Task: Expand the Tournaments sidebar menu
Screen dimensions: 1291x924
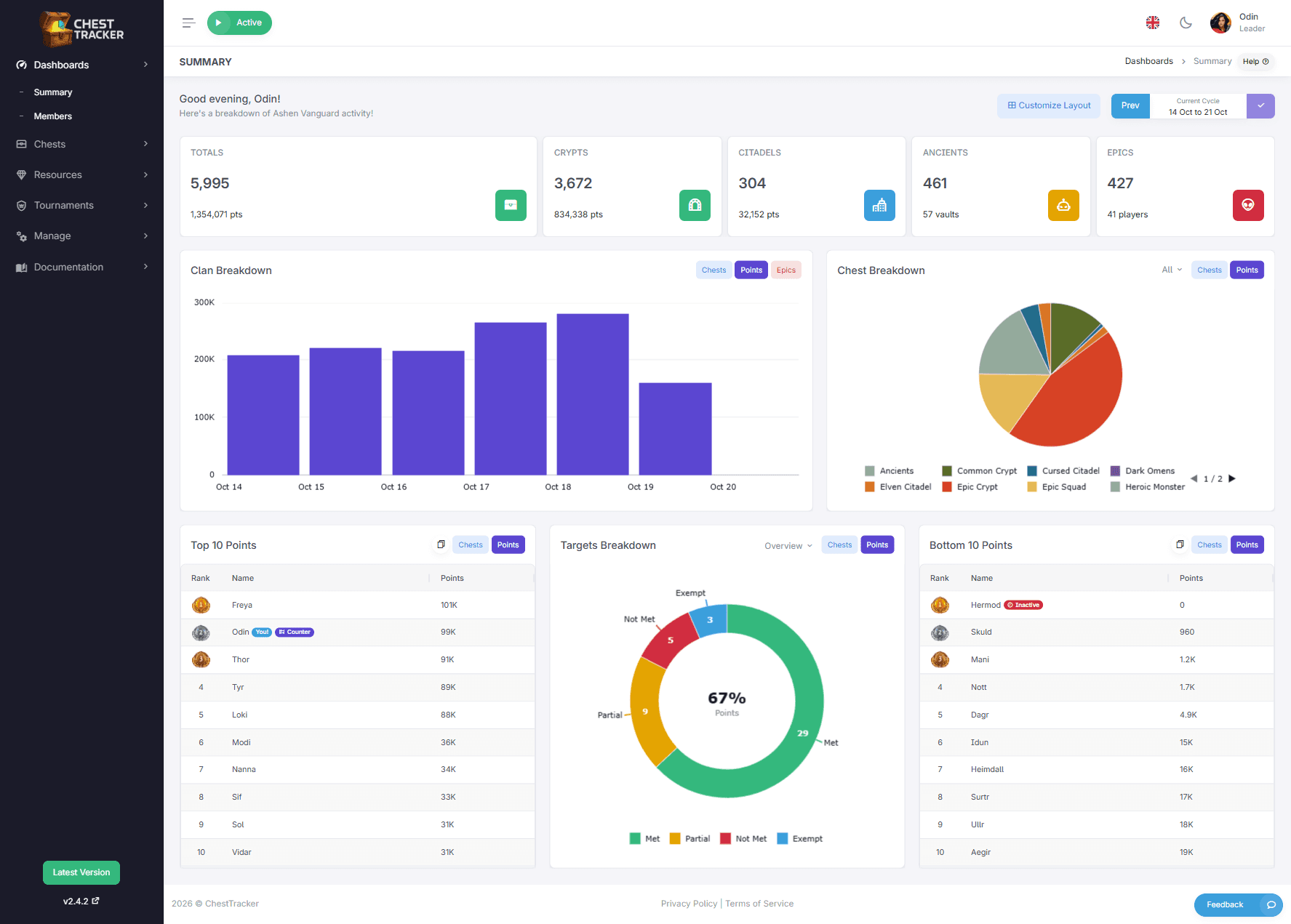Action: point(81,205)
